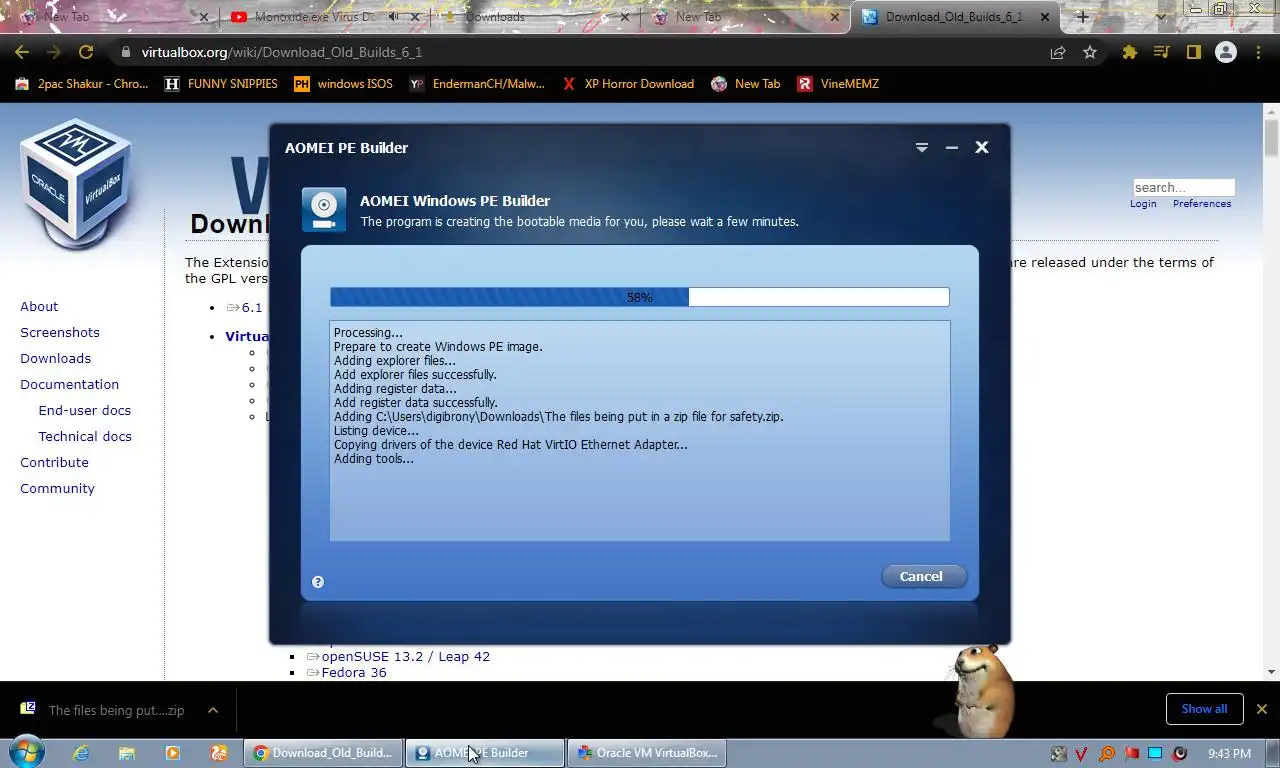Image resolution: width=1280 pixels, height=768 pixels.
Task: Close the downloads bar with the X
Action: [x=1261, y=709]
